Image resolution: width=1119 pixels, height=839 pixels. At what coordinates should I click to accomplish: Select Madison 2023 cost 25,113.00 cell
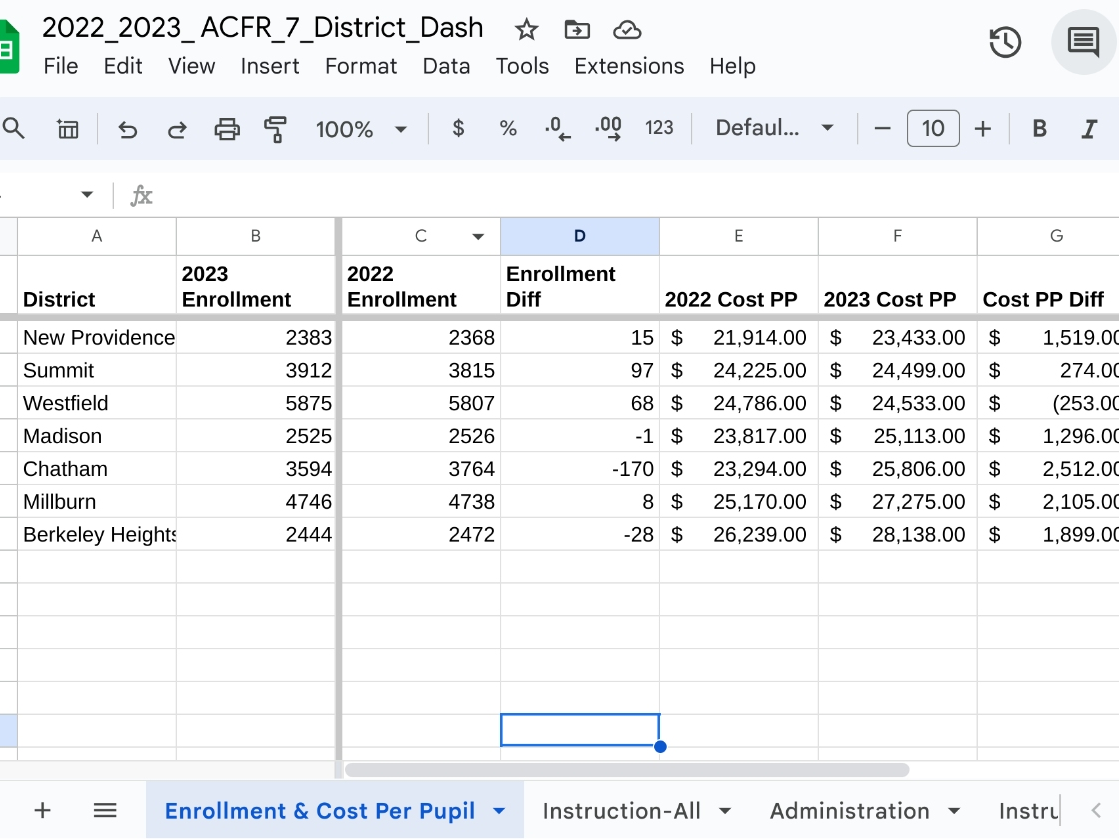coord(897,436)
